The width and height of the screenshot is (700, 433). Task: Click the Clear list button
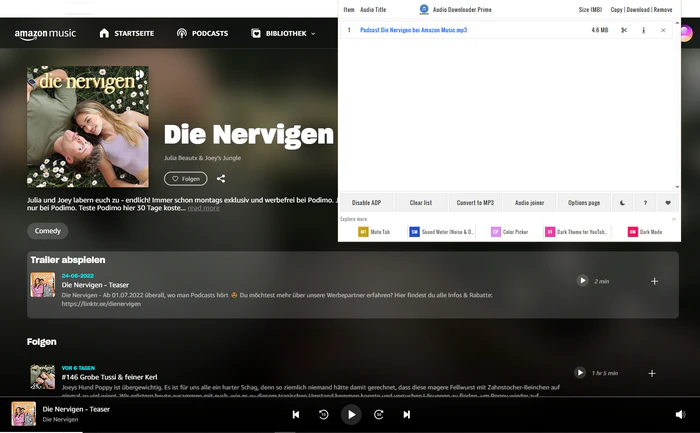(421, 203)
